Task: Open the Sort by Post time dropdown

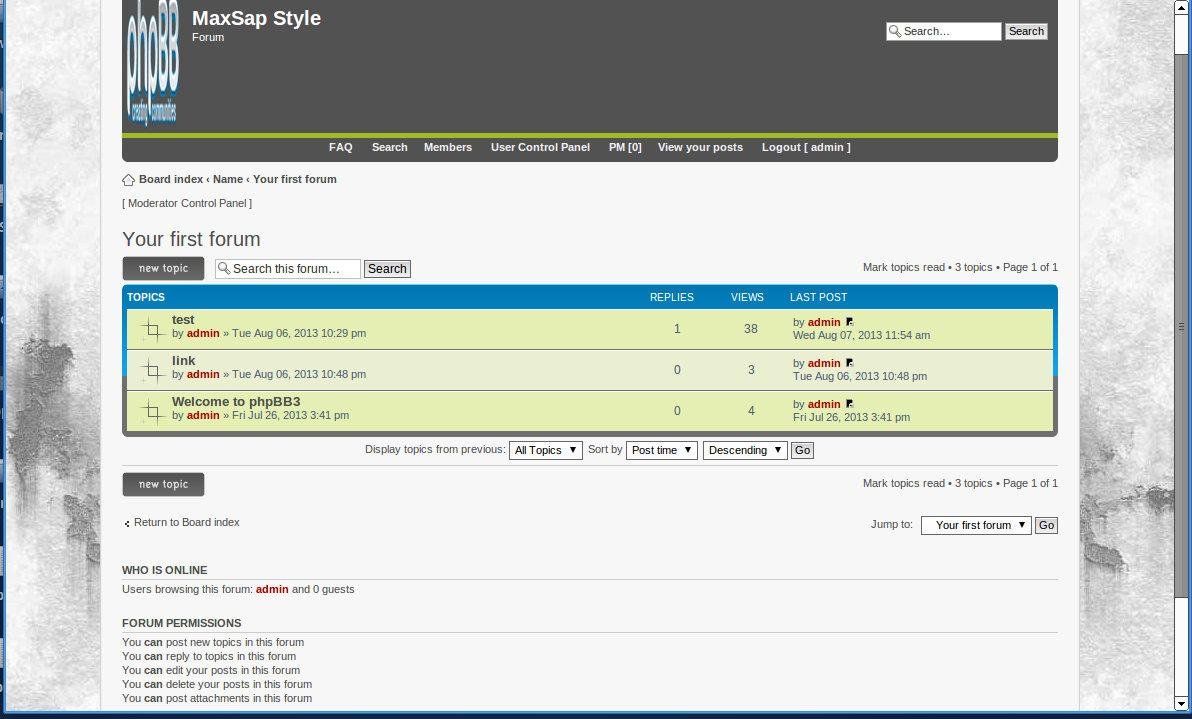Action: pos(661,450)
